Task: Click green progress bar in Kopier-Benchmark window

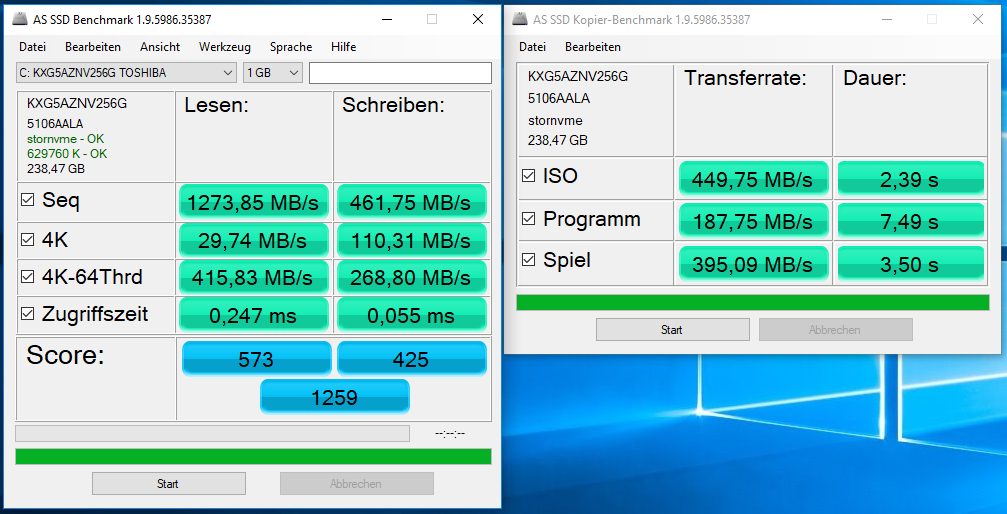Action: tap(753, 303)
